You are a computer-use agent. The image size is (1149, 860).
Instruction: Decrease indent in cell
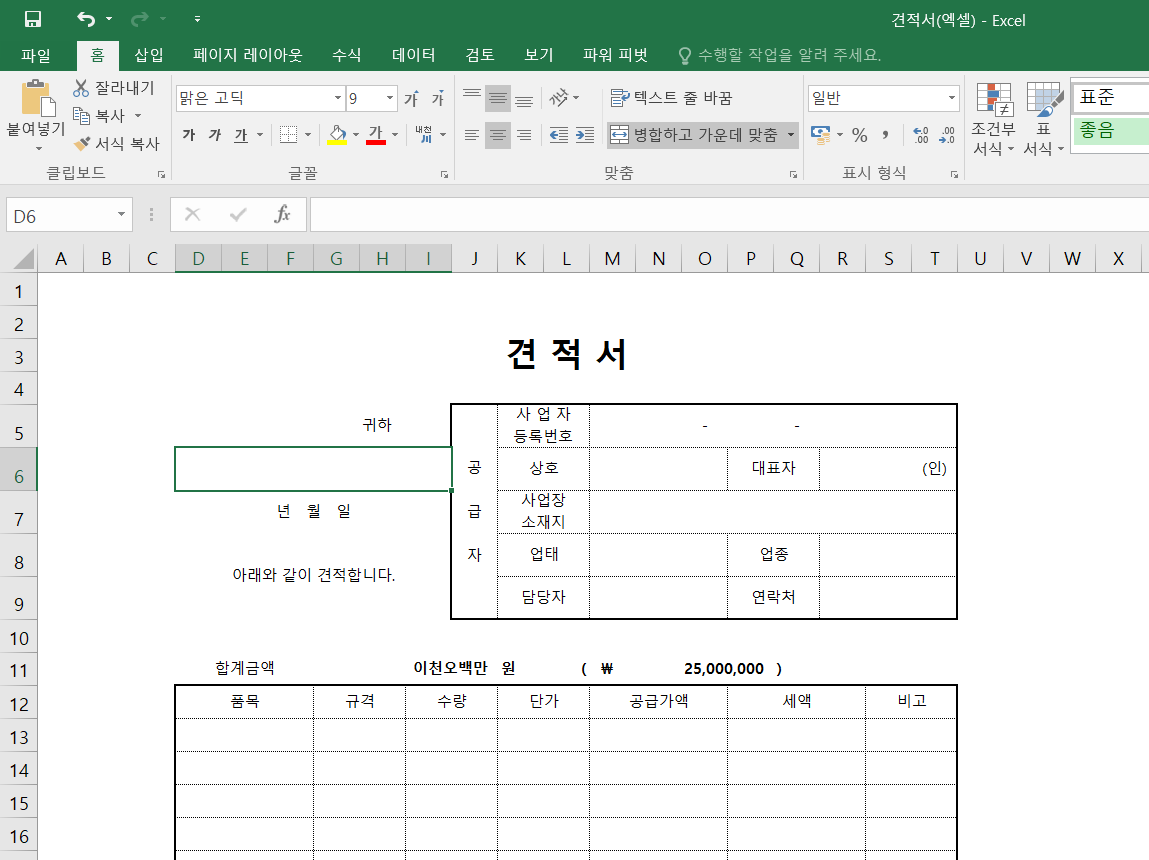pos(558,135)
